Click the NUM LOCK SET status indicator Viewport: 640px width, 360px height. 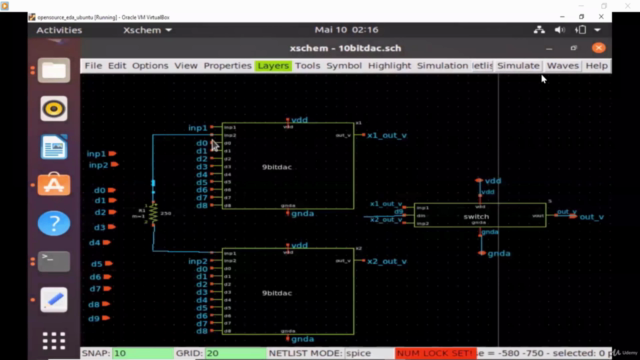[435, 353]
